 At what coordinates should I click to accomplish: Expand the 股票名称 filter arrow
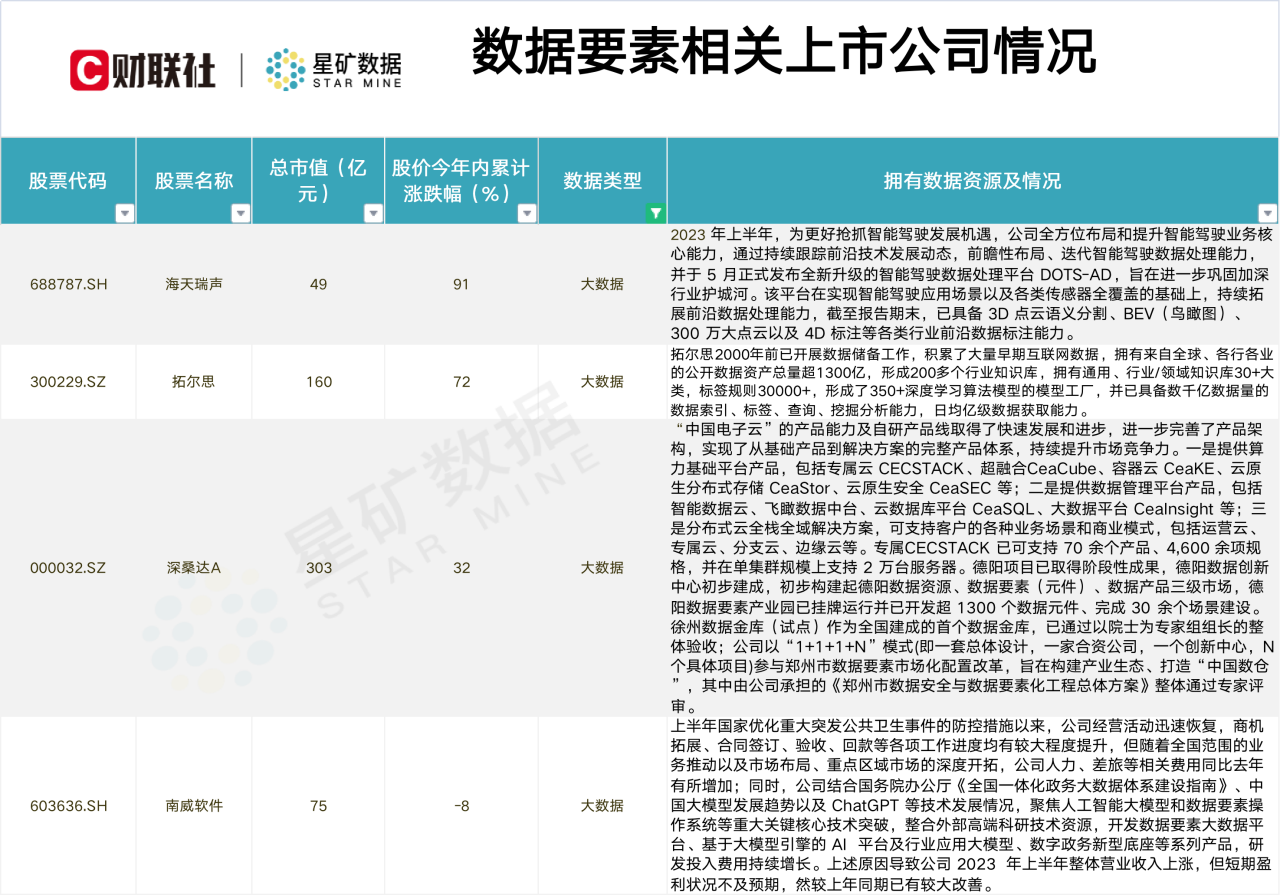[x=240, y=213]
